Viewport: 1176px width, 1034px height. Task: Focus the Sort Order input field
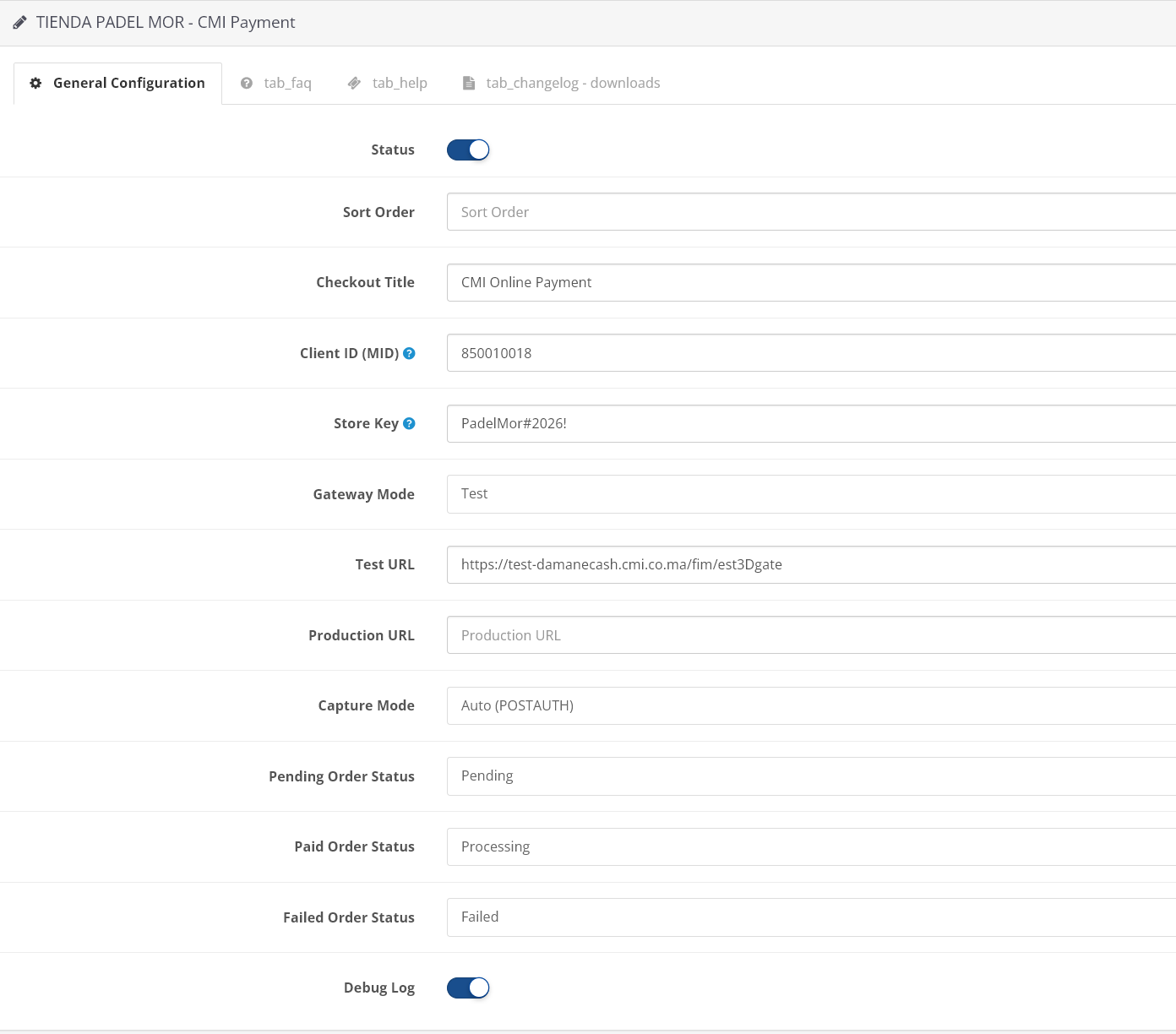click(811, 212)
